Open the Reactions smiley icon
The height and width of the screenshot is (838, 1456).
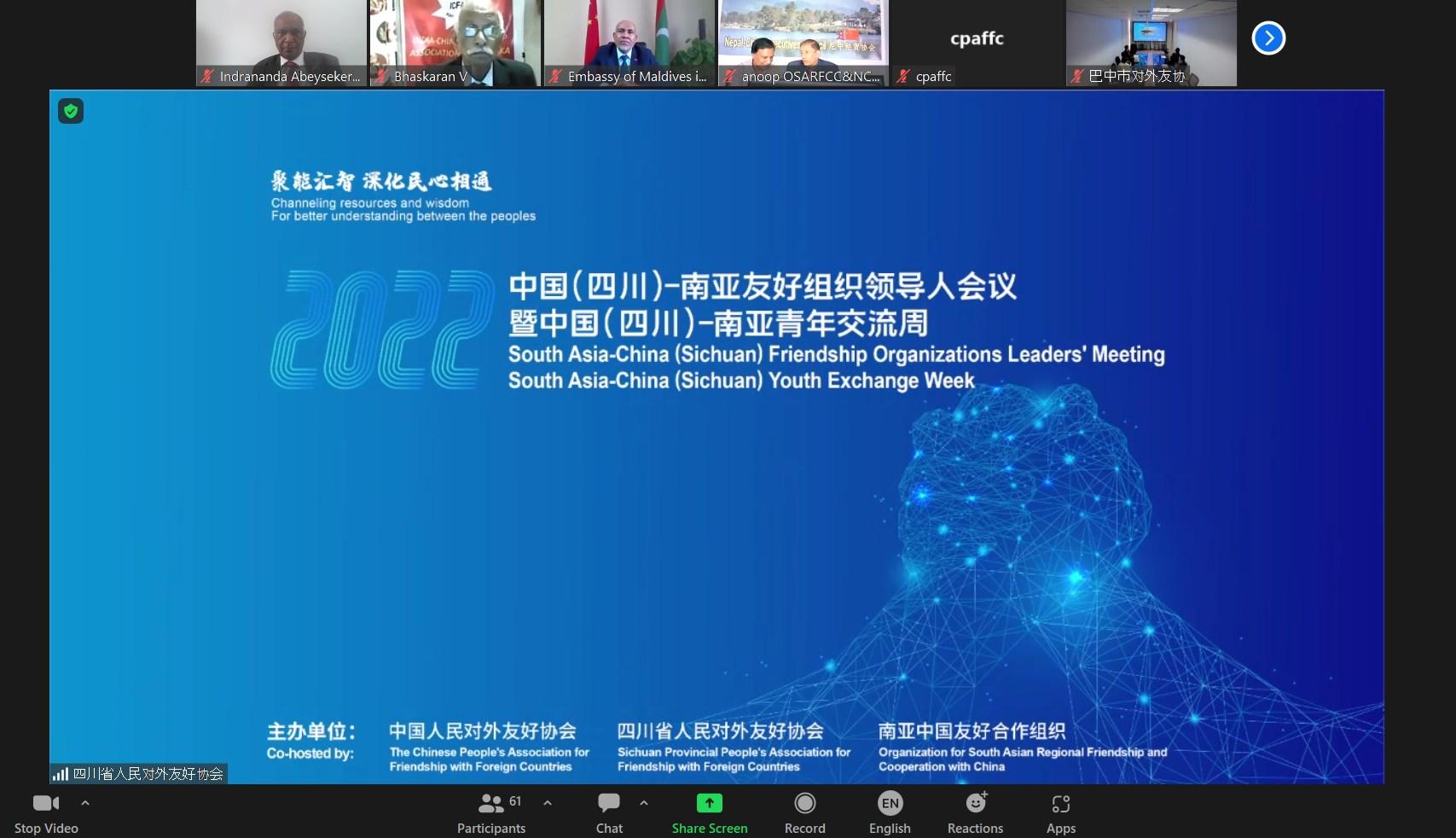977,802
